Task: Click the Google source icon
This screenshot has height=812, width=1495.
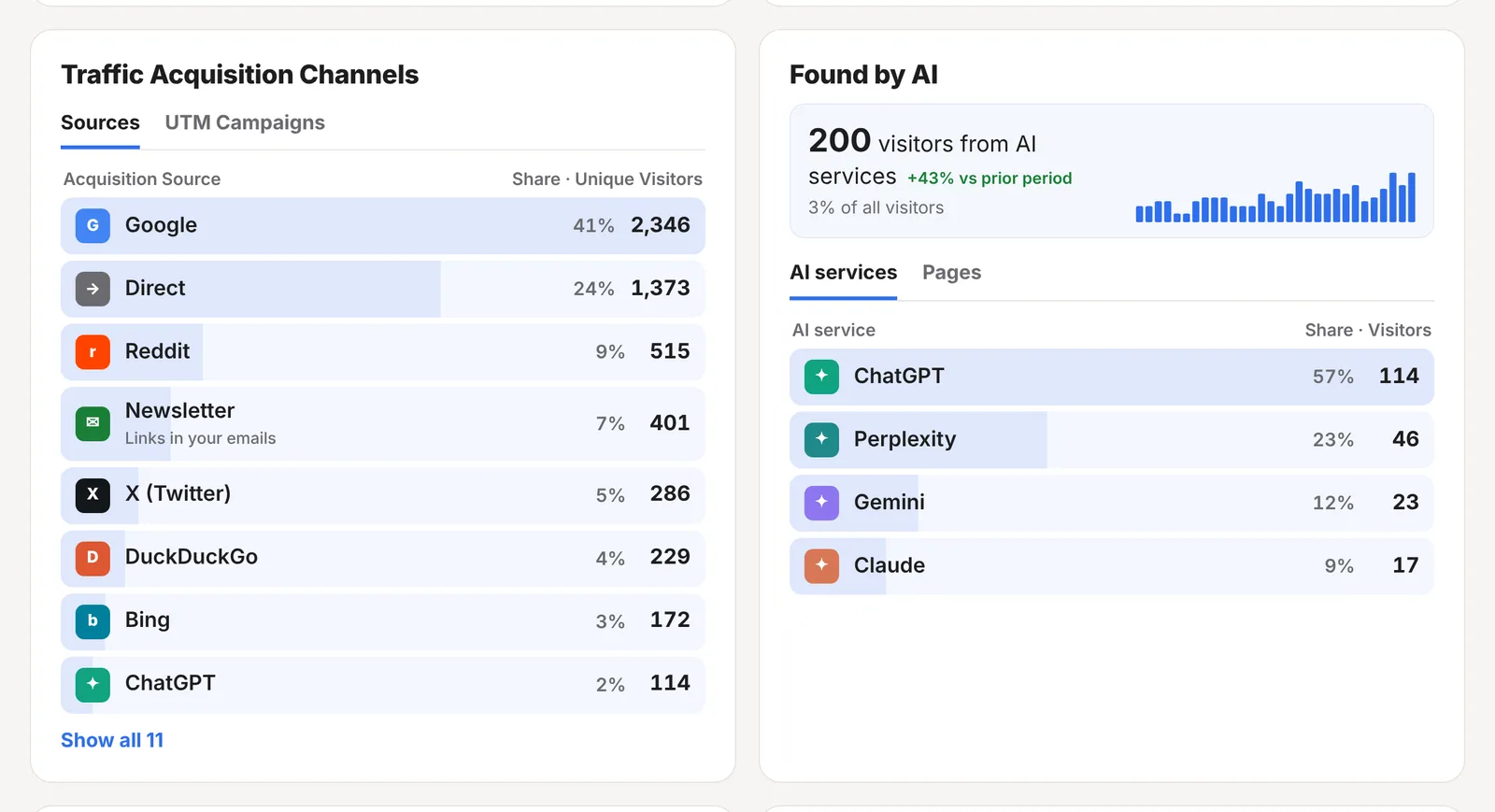Action: pyautogui.click(x=93, y=225)
